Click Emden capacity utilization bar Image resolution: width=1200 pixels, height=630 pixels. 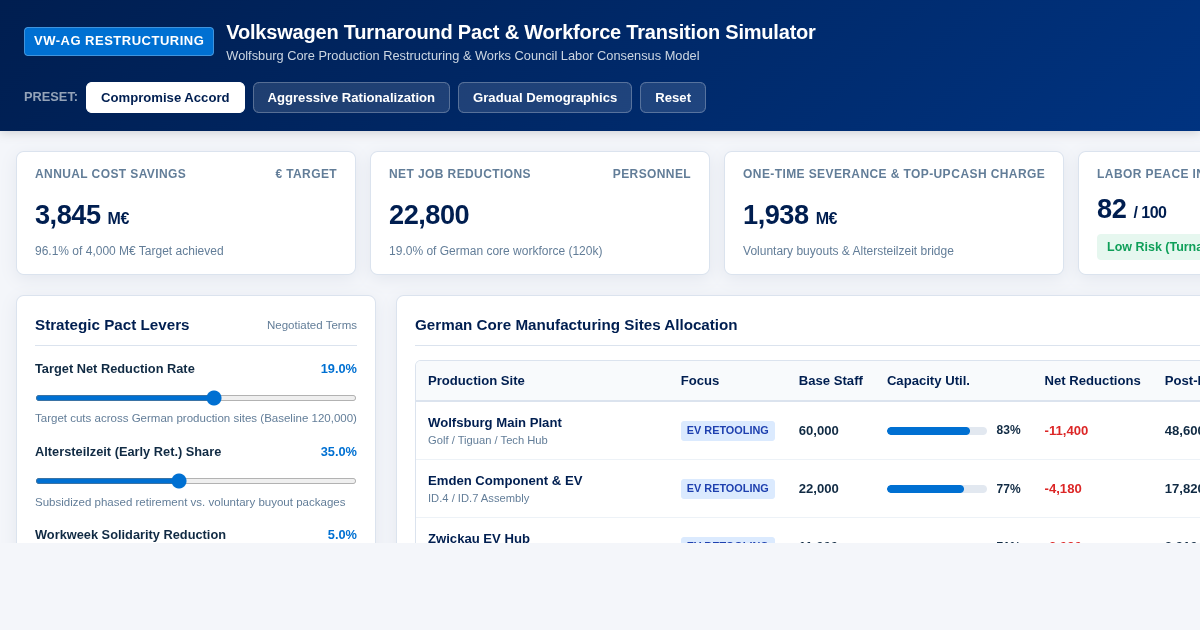[937, 489]
